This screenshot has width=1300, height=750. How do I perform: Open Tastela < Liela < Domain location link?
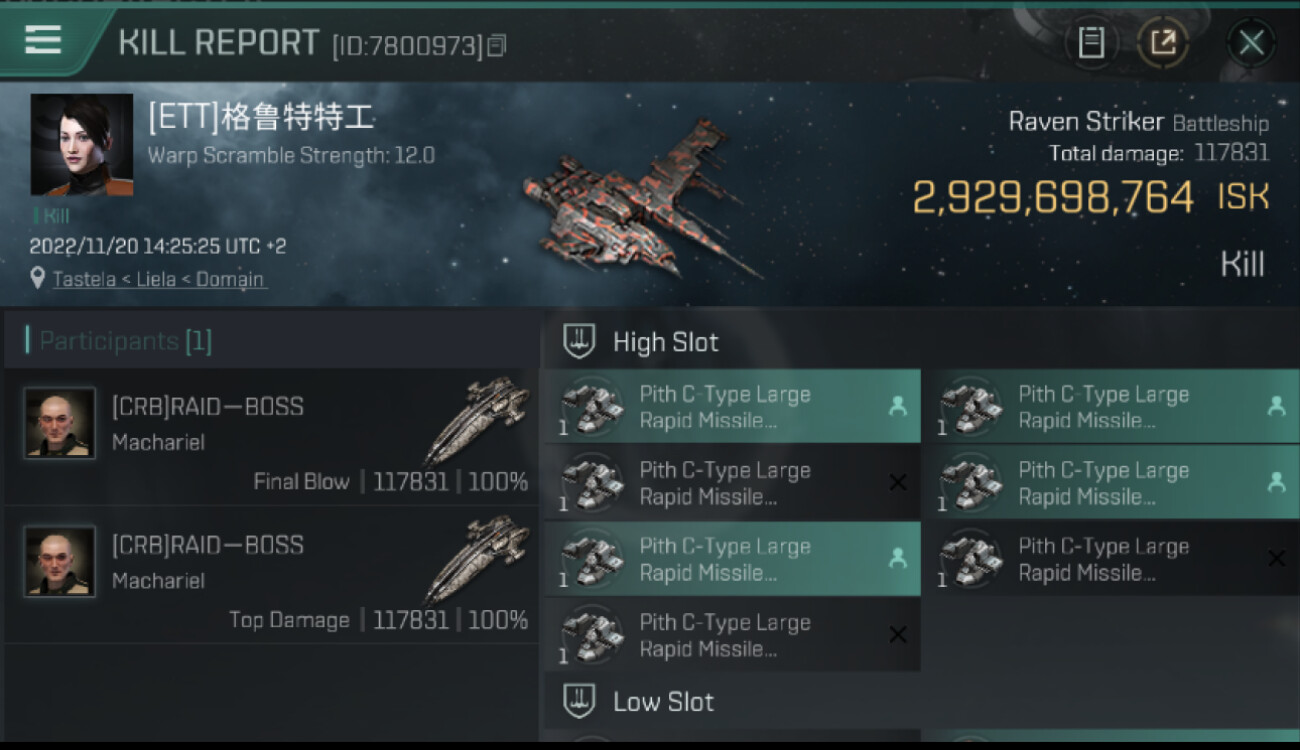[x=158, y=279]
